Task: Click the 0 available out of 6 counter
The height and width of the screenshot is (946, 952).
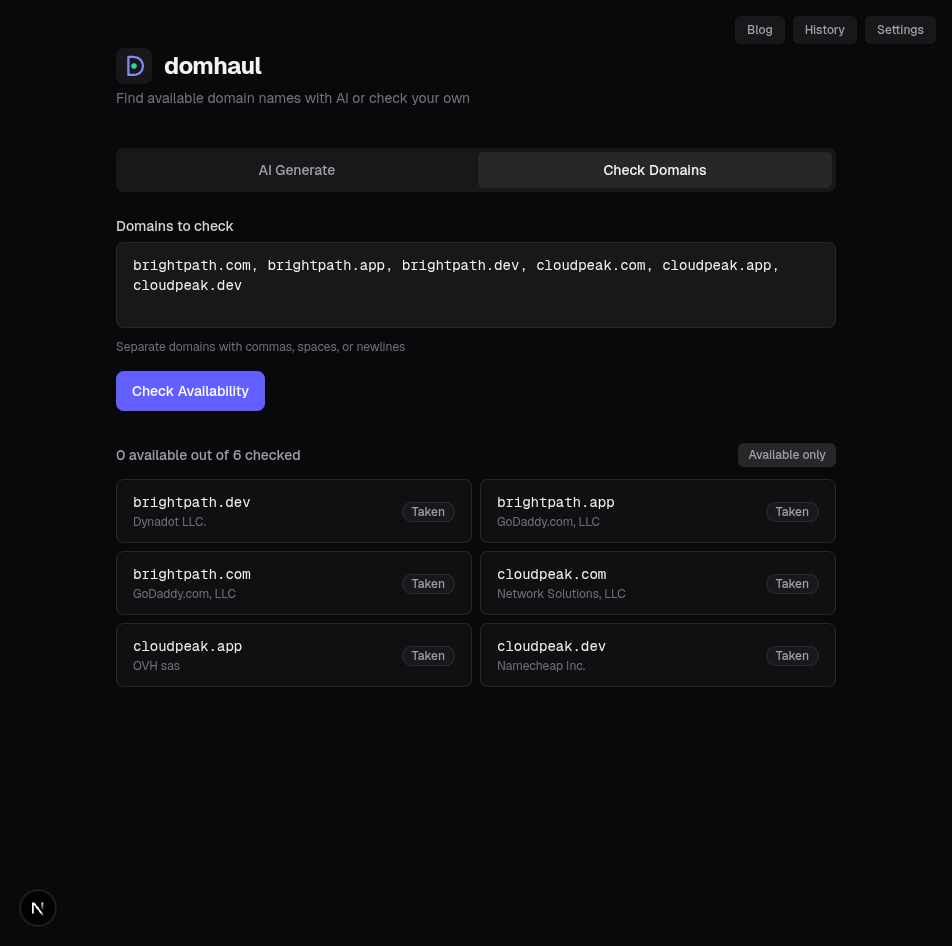Action: point(208,455)
